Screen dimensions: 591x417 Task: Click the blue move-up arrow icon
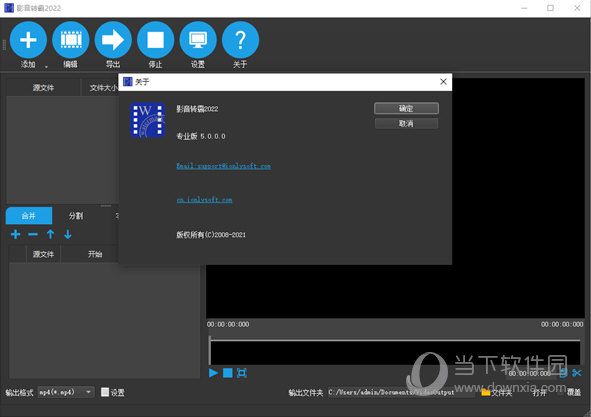point(50,235)
